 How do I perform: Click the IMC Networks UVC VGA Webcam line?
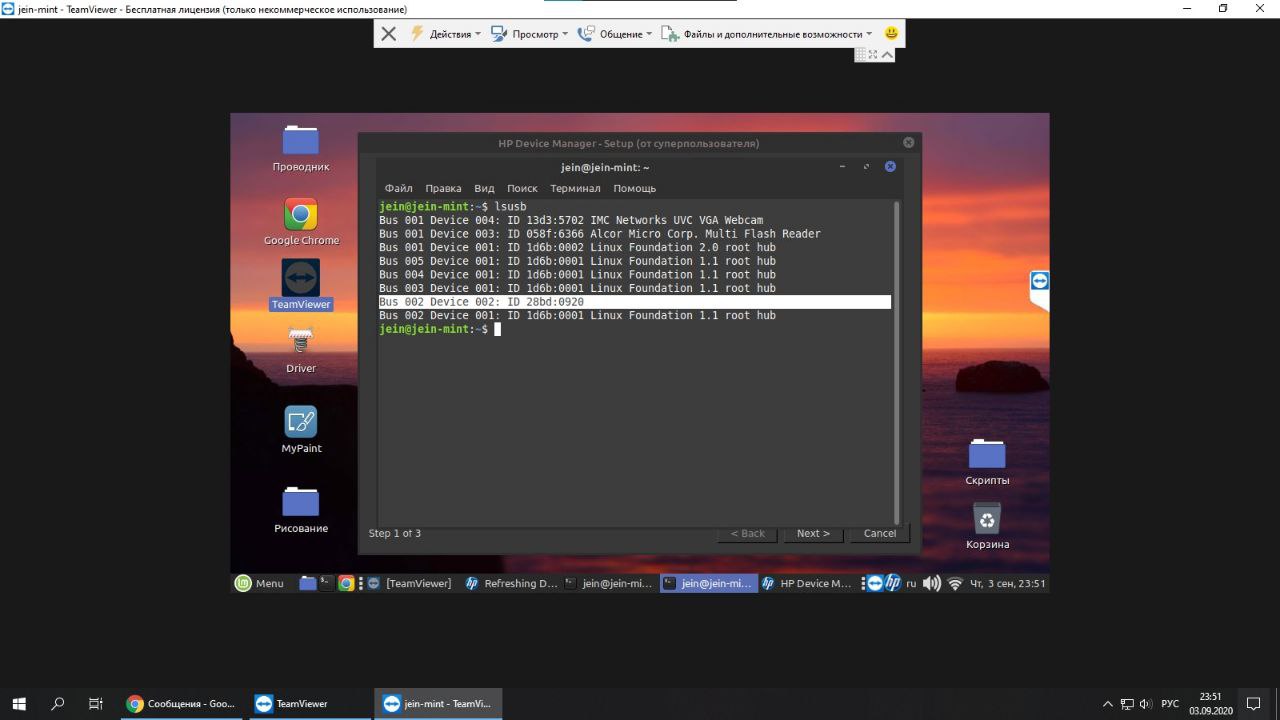click(571, 220)
